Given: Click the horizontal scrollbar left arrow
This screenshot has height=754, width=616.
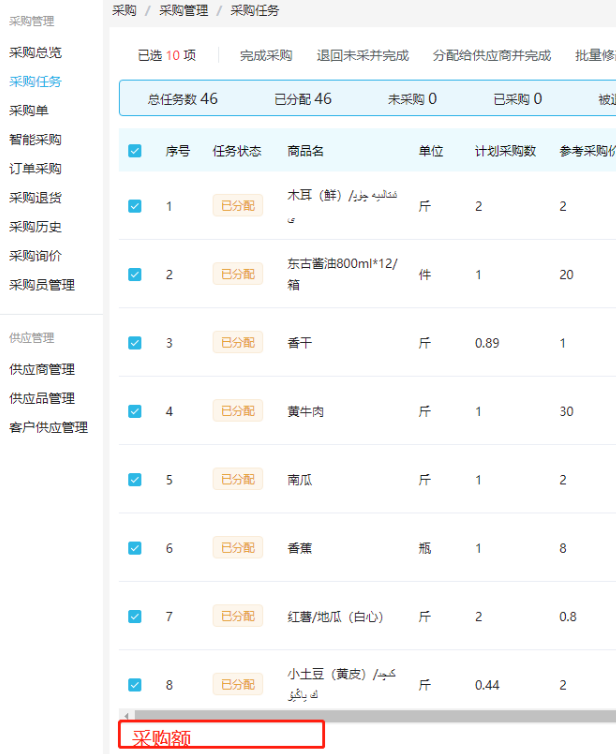Looking at the screenshot, I should point(126,716).
